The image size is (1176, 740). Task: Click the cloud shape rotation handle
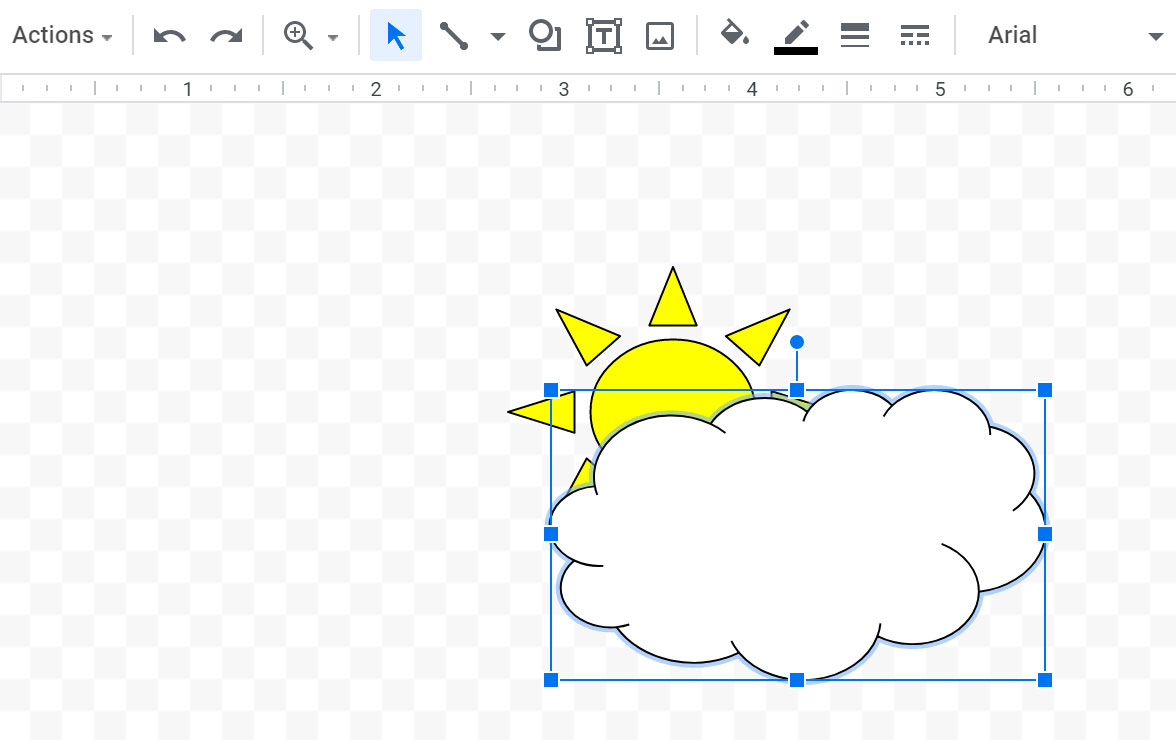pos(797,341)
